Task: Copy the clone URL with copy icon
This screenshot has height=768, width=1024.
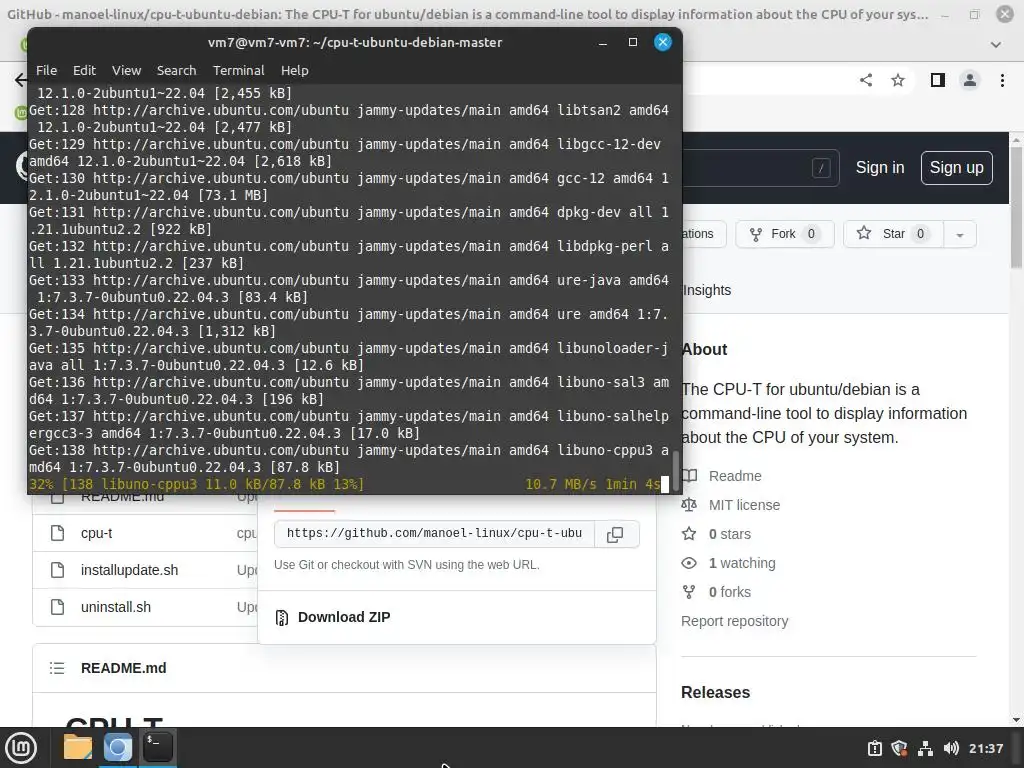Action: [x=615, y=534]
